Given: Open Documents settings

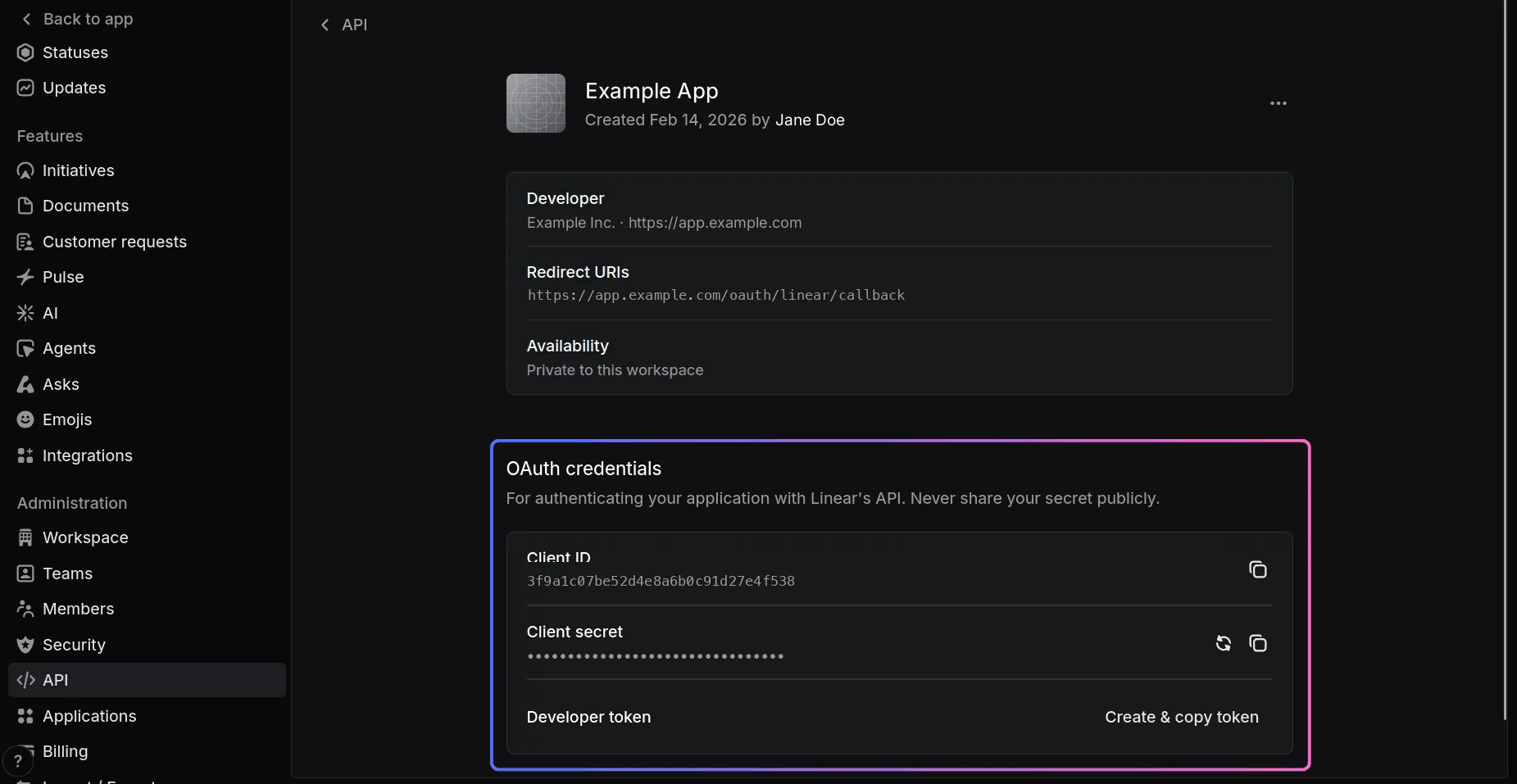Looking at the screenshot, I should [147, 206].
